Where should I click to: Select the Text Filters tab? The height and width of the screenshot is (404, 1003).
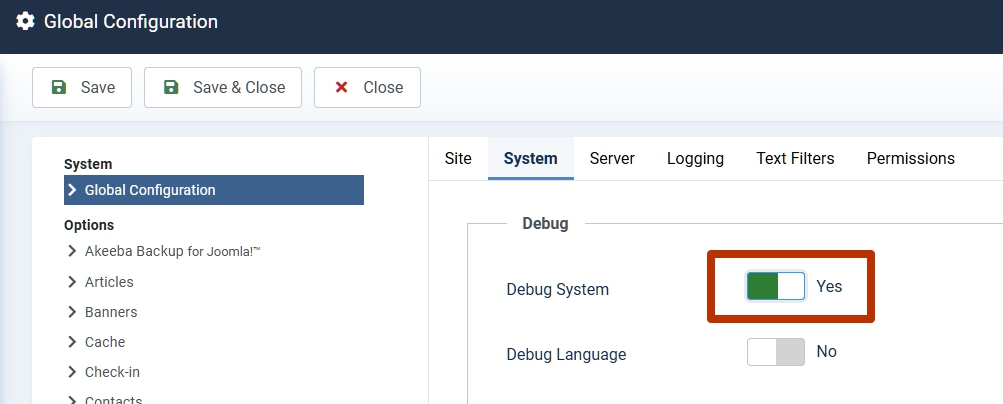coord(795,158)
